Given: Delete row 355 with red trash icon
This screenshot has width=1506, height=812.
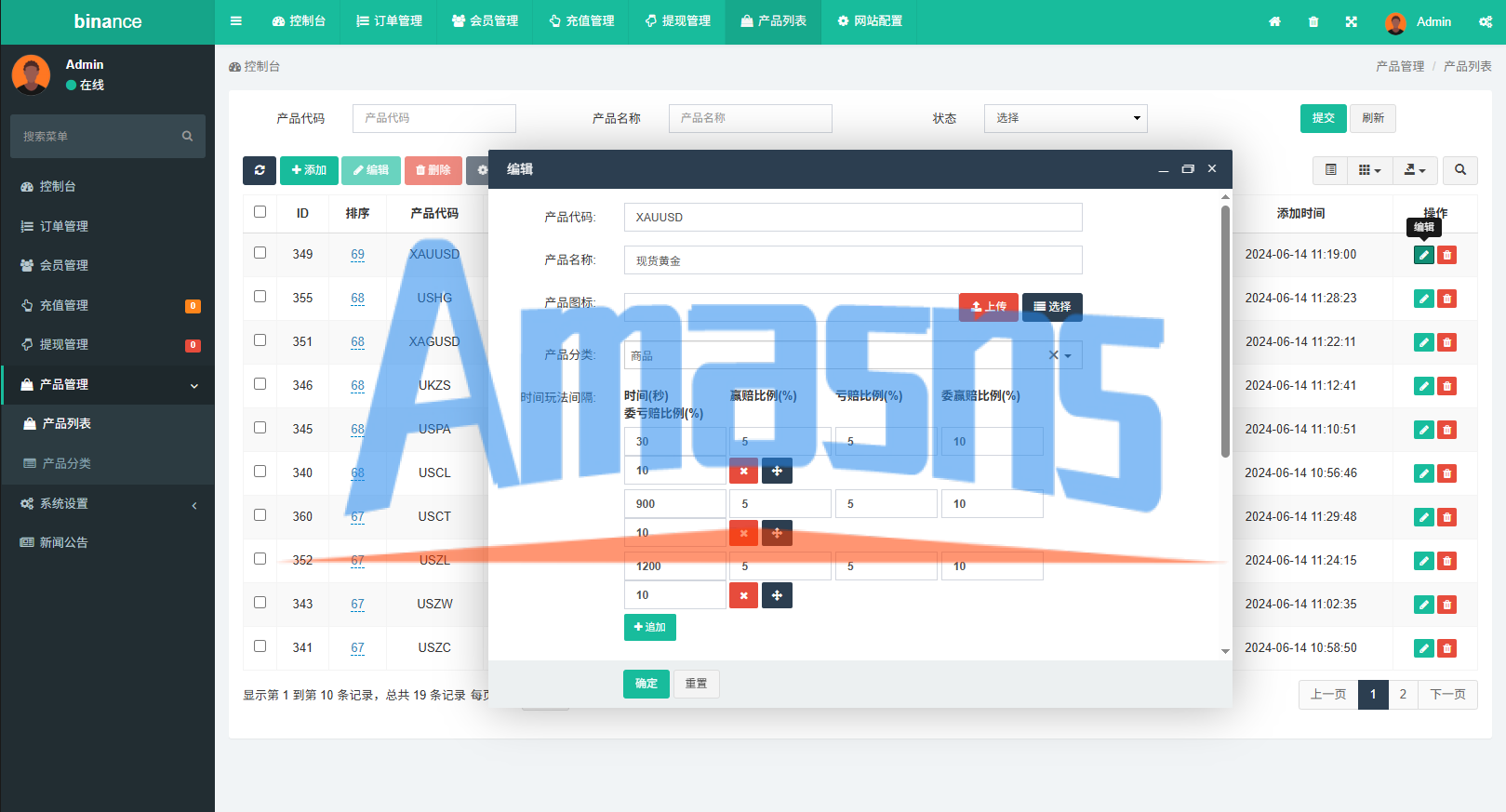Looking at the screenshot, I should tap(1447, 299).
